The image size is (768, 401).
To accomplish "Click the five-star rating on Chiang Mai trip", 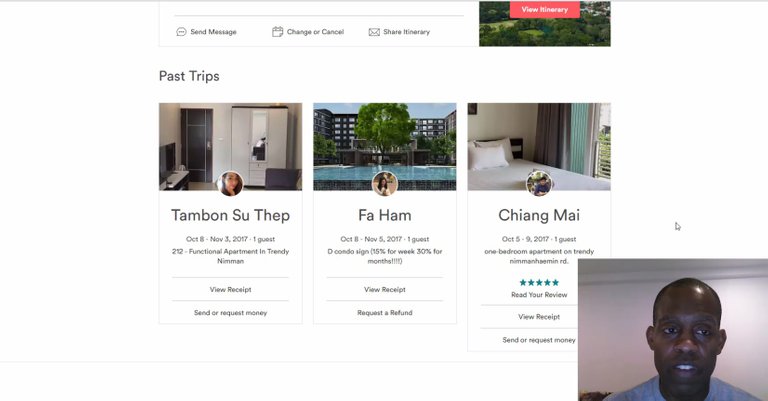I will [539, 283].
